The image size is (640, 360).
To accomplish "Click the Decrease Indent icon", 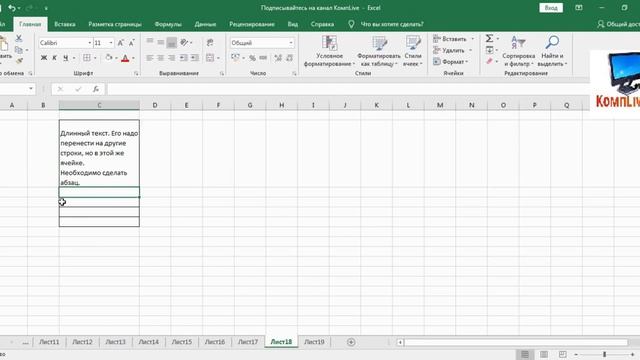I will [184, 58].
